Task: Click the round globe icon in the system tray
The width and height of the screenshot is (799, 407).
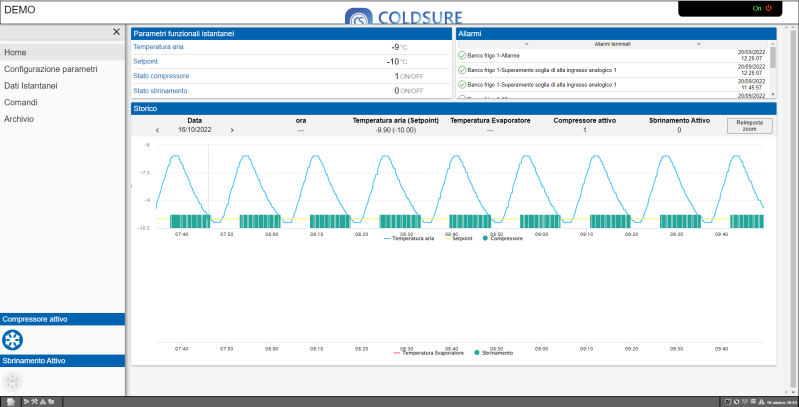Action: [736, 401]
